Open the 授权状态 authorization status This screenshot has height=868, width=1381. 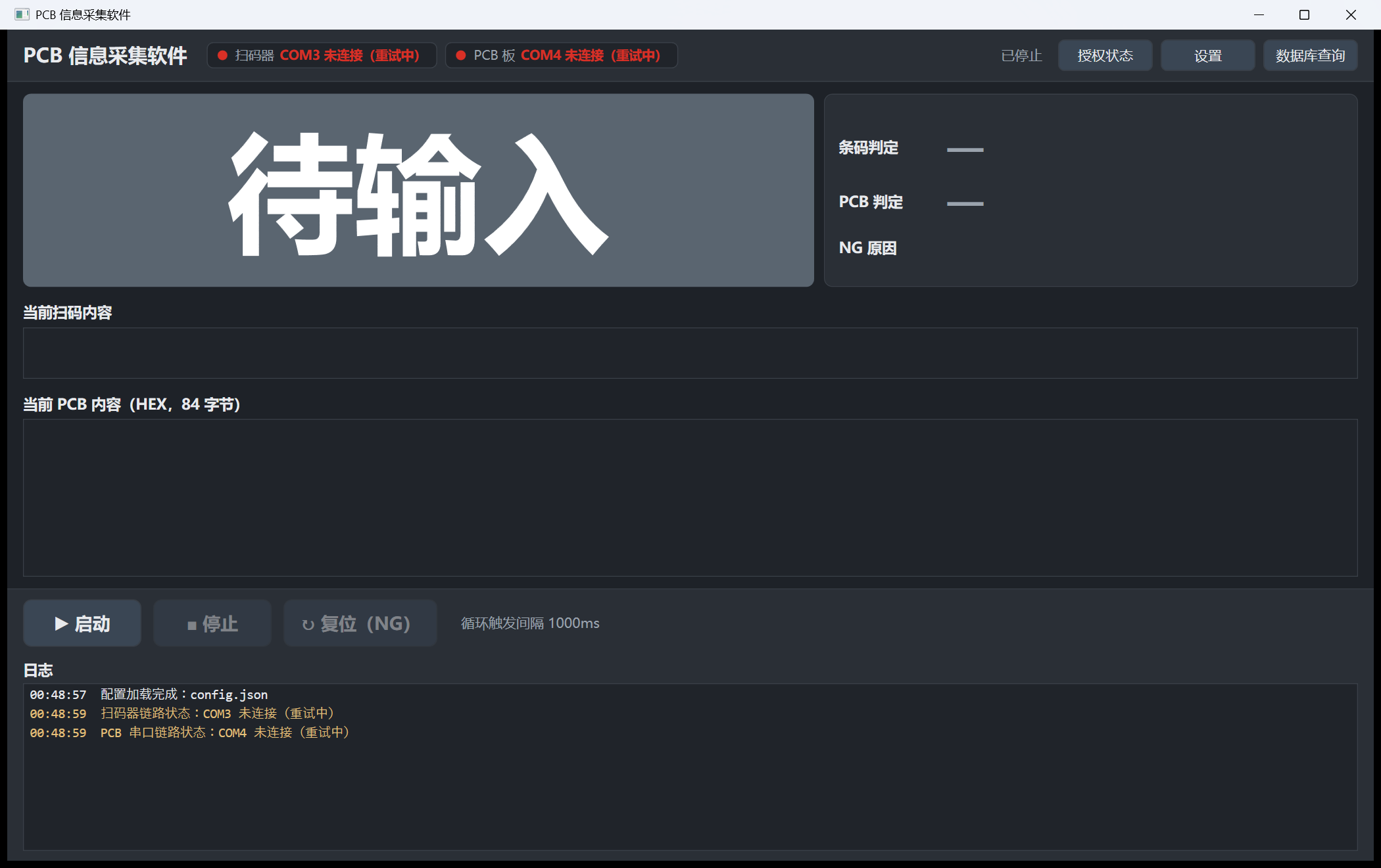[1105, 55]
